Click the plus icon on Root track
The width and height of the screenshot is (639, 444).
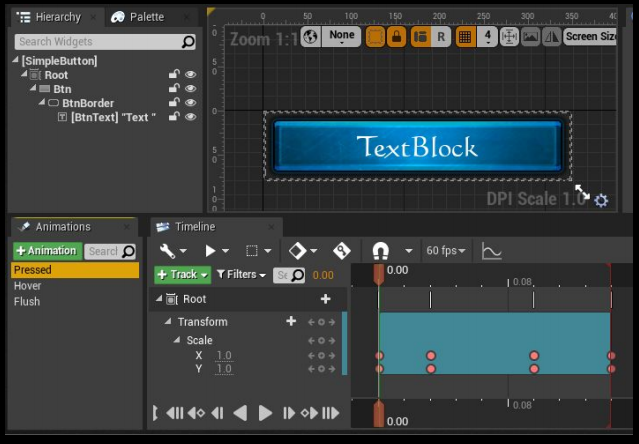[x=325, y=299]
